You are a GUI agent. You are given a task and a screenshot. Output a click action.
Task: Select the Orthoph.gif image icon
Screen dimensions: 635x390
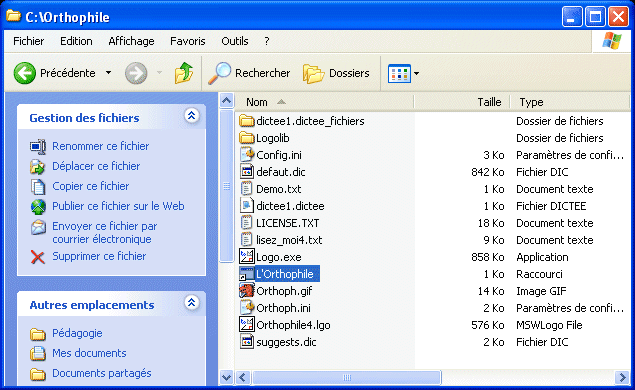click(247, 291)
